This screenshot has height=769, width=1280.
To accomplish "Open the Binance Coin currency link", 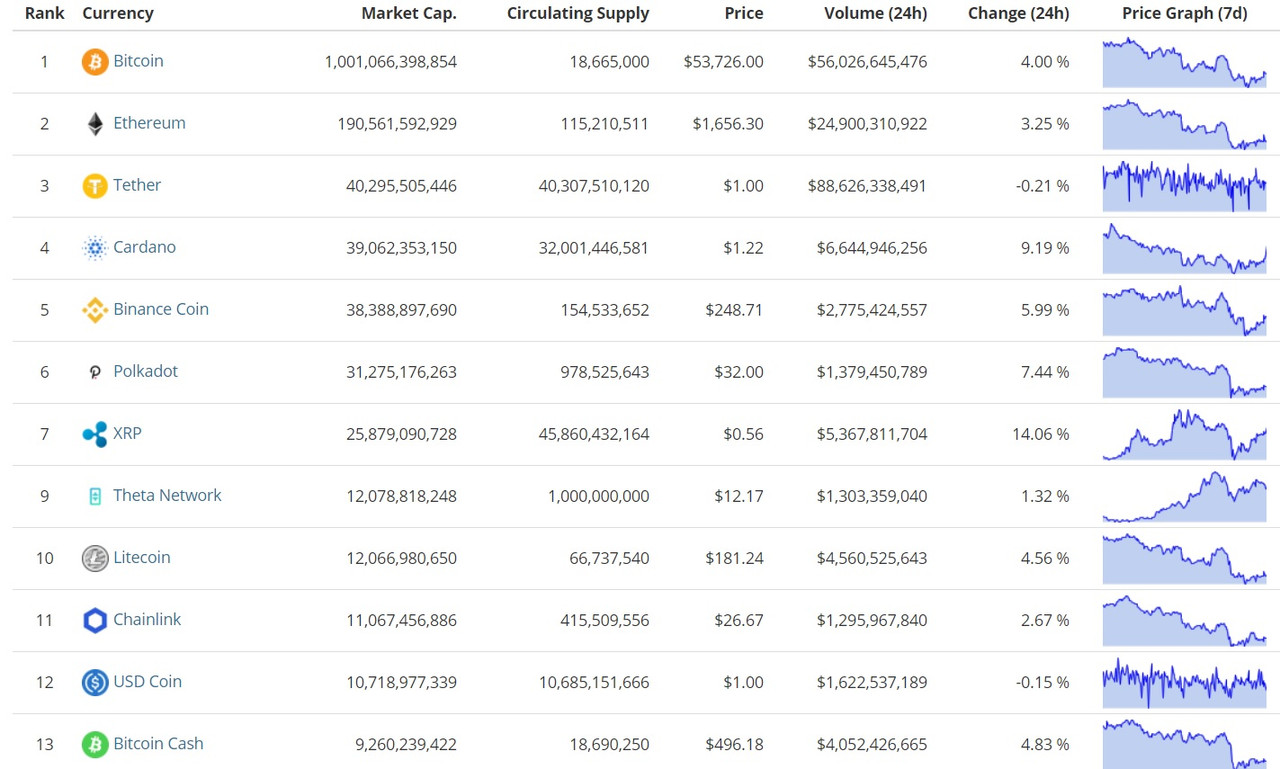I will click(x=161, y=309).
